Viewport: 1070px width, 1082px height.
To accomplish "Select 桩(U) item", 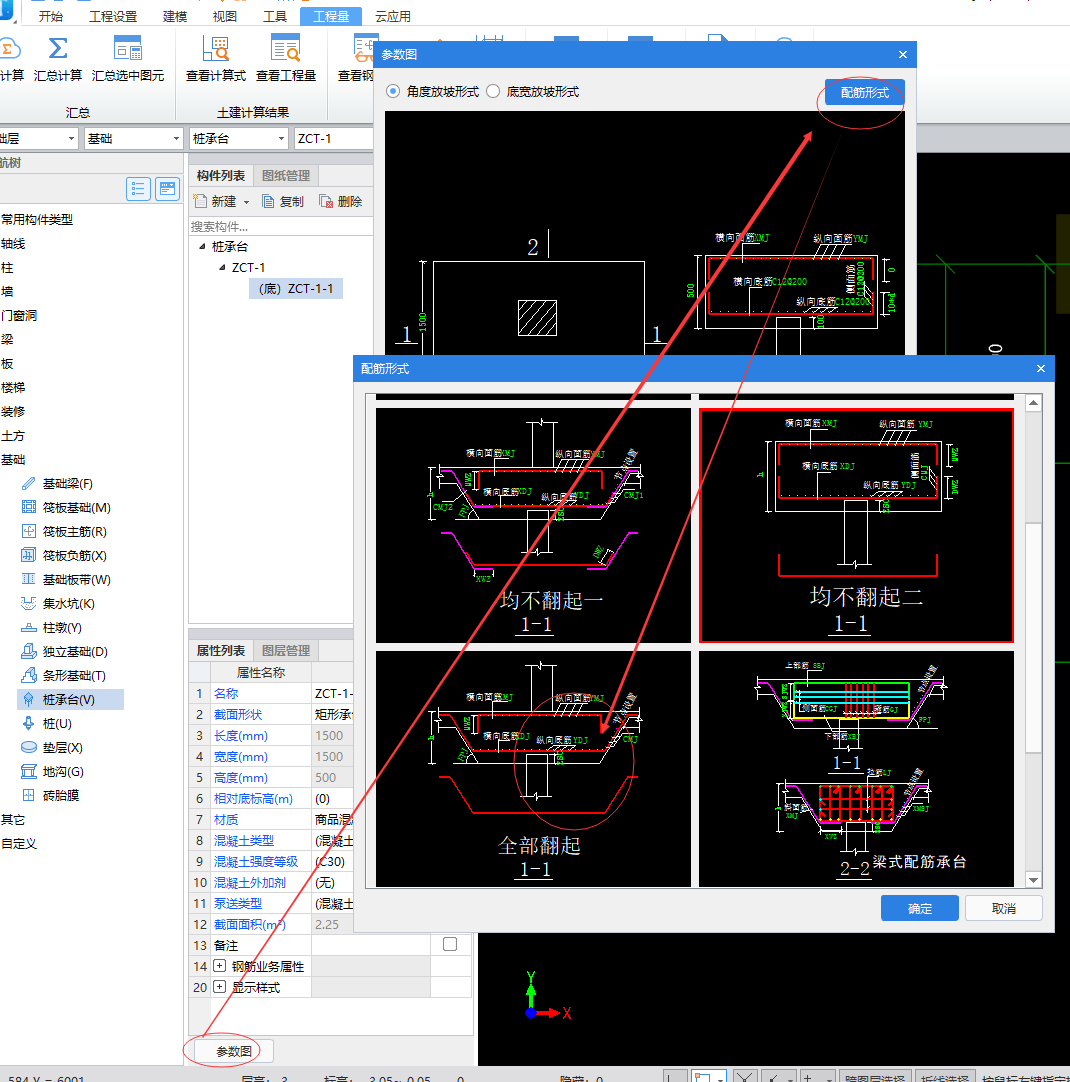I will pos(57,724).
